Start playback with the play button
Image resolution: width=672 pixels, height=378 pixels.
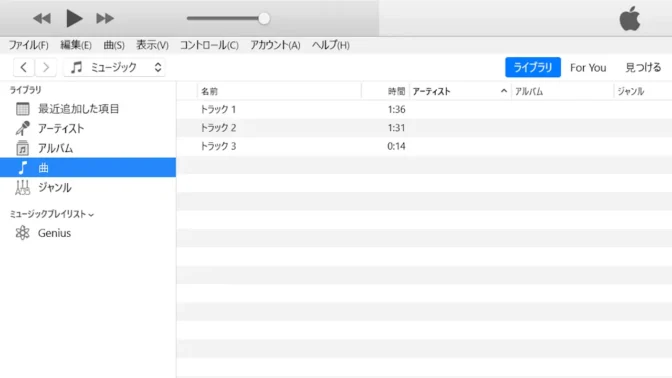(x=74, y=18)
